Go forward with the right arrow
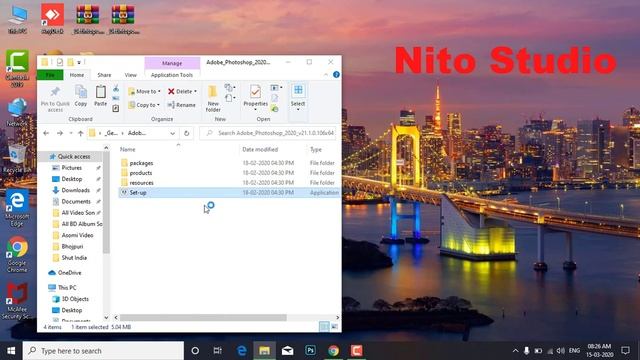Screen dimensions: 640x360 point(60,133)
